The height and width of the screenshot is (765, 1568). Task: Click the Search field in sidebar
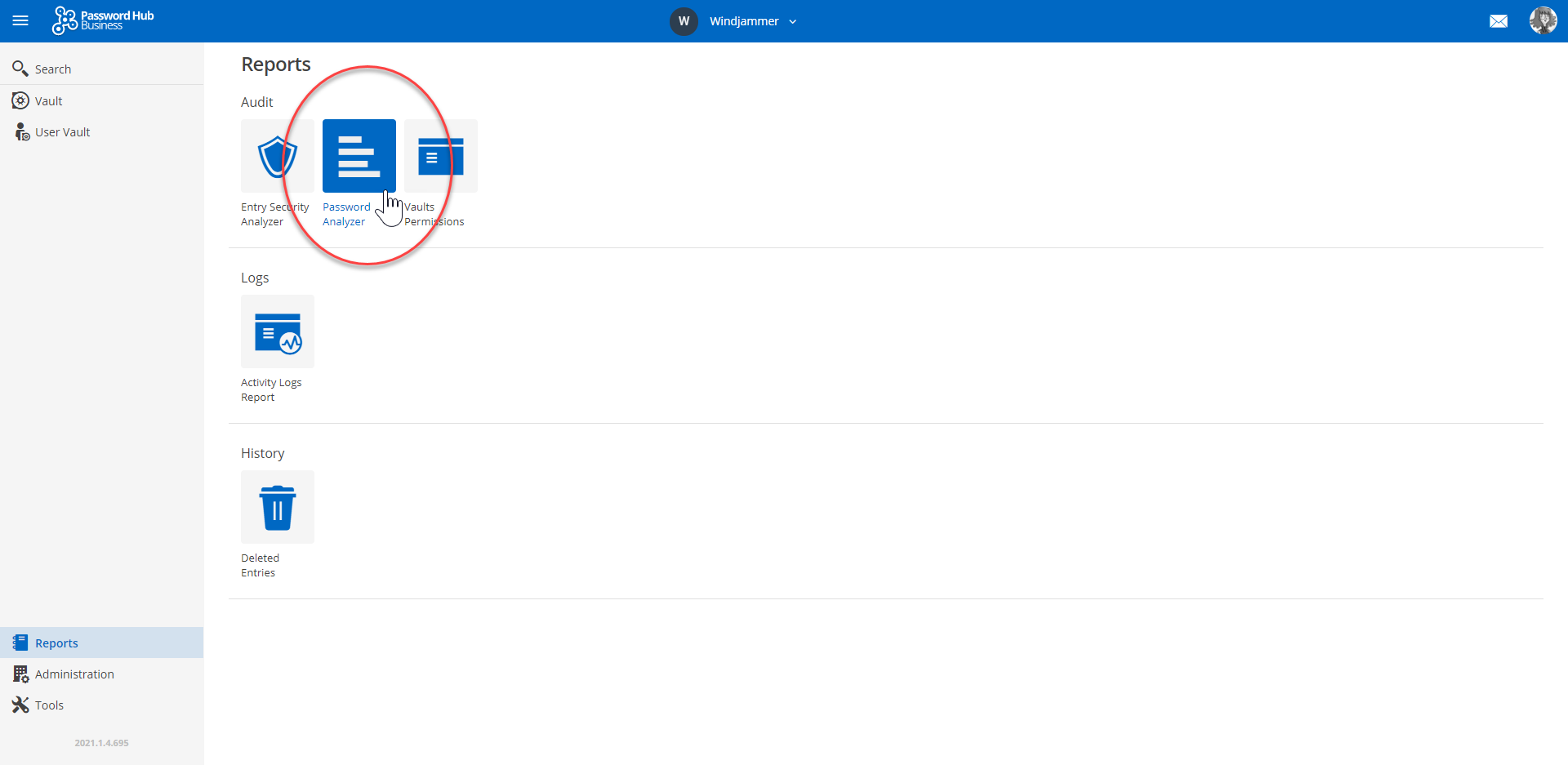click(53, 69)
